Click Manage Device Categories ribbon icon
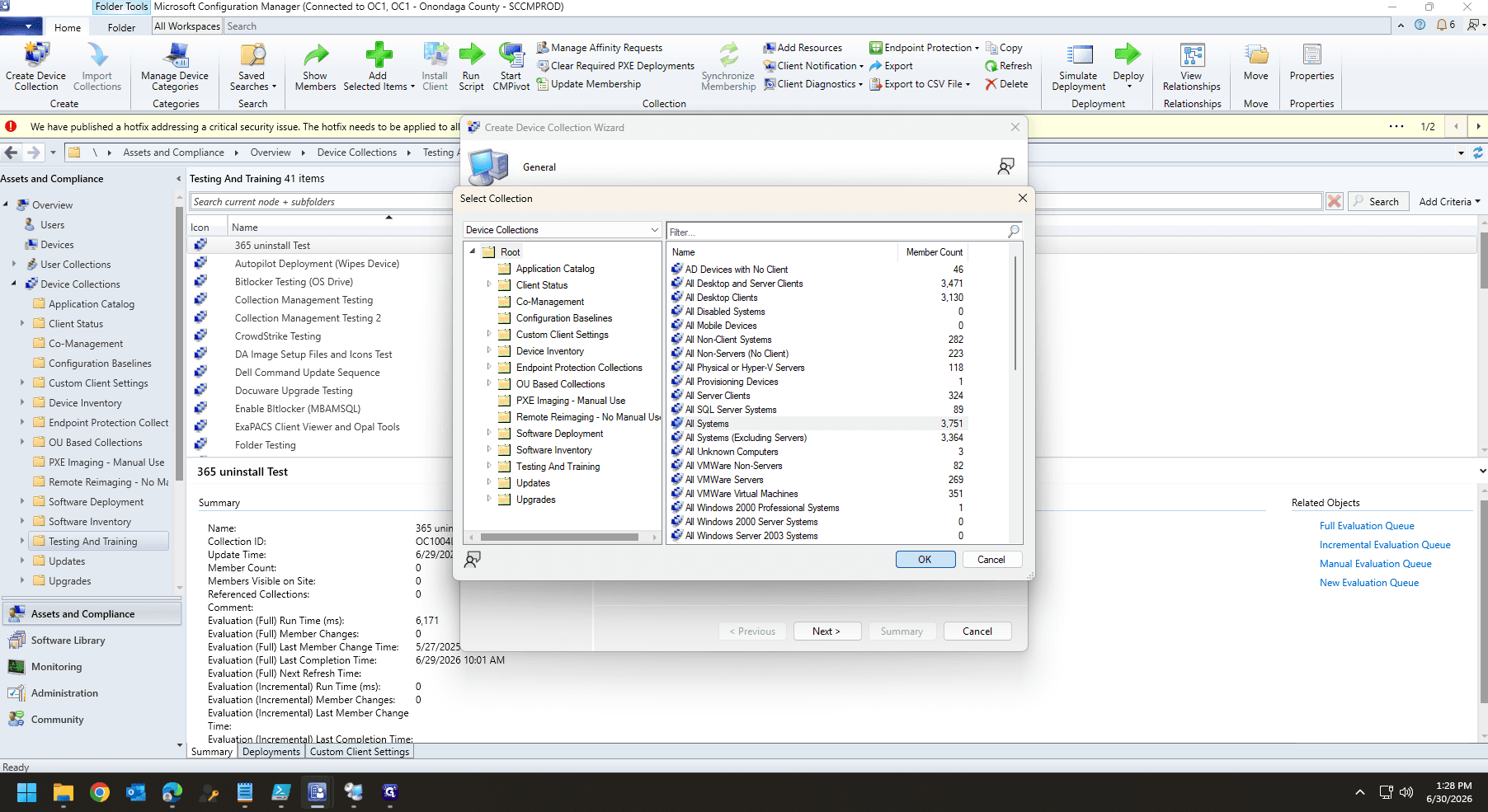The image size is (1488, 812). coord(175,66)
